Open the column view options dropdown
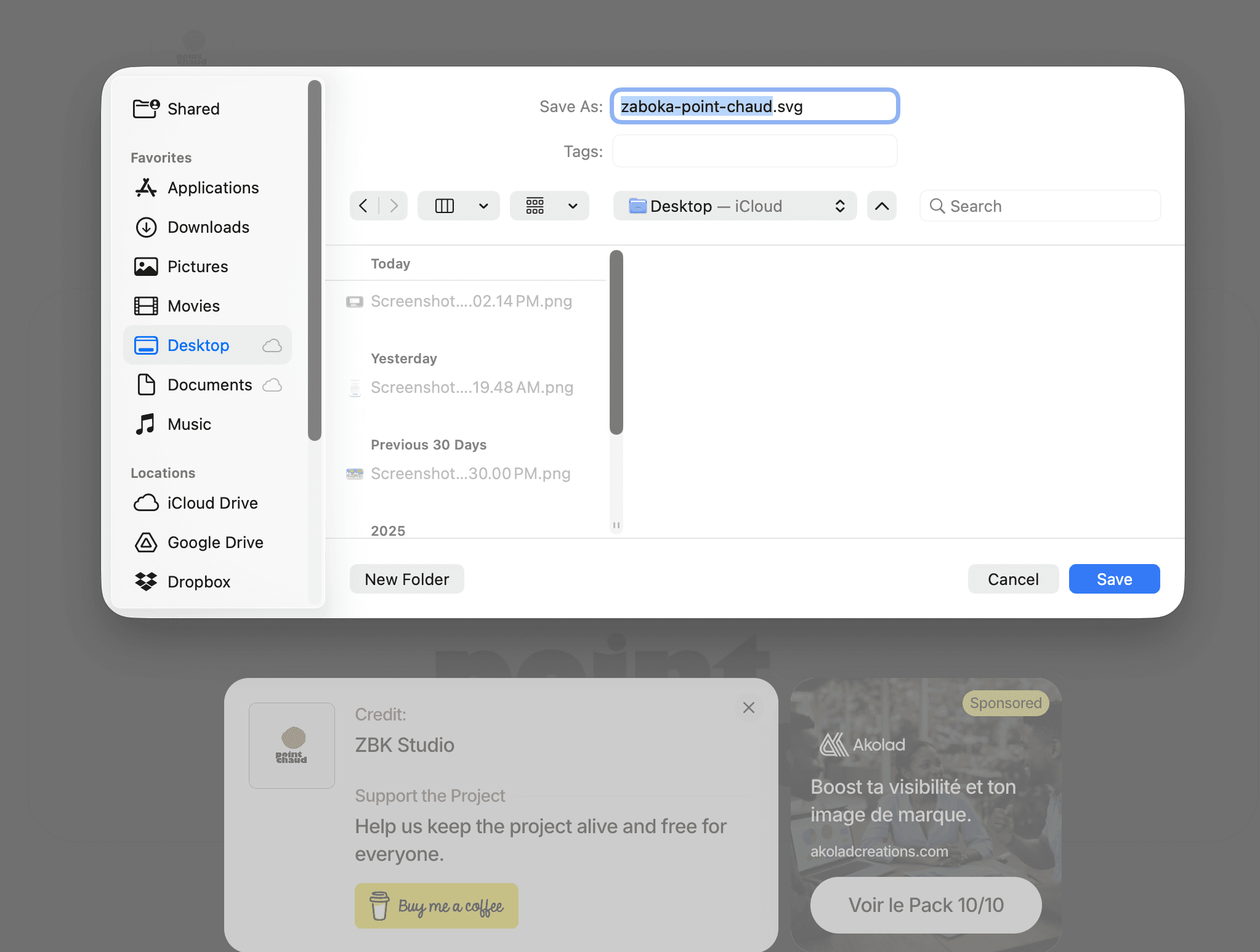 [483, 206]
